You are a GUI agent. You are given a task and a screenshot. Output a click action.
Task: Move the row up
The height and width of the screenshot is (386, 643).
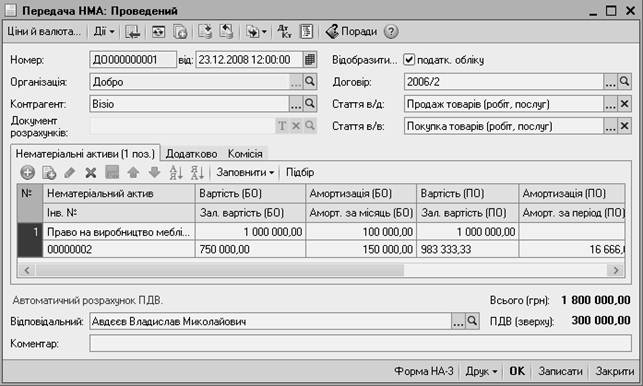pos(133,173)
